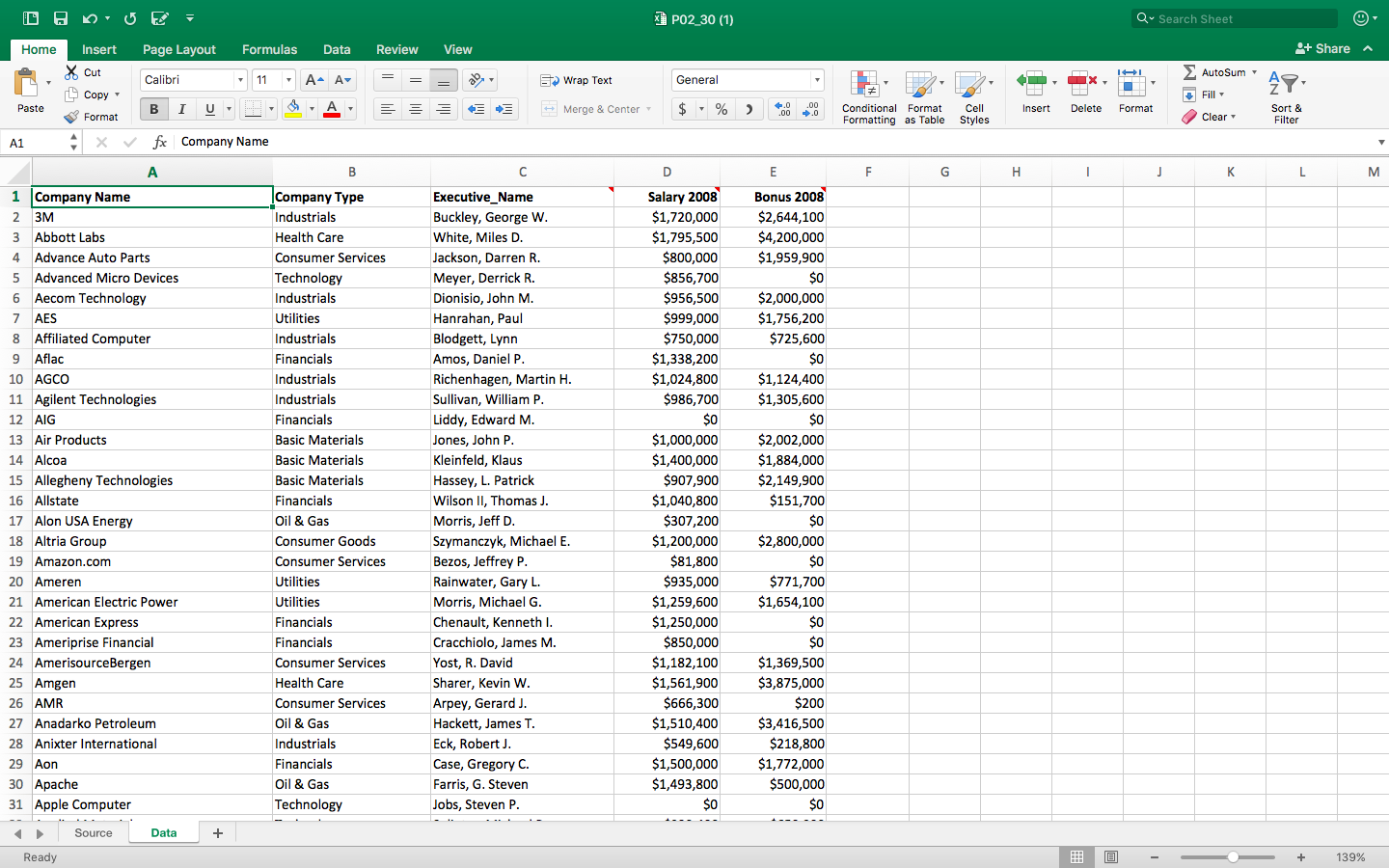Center cell text horizontally
1389x868 pixels.
pyautogui.click(x=416, y=109)
